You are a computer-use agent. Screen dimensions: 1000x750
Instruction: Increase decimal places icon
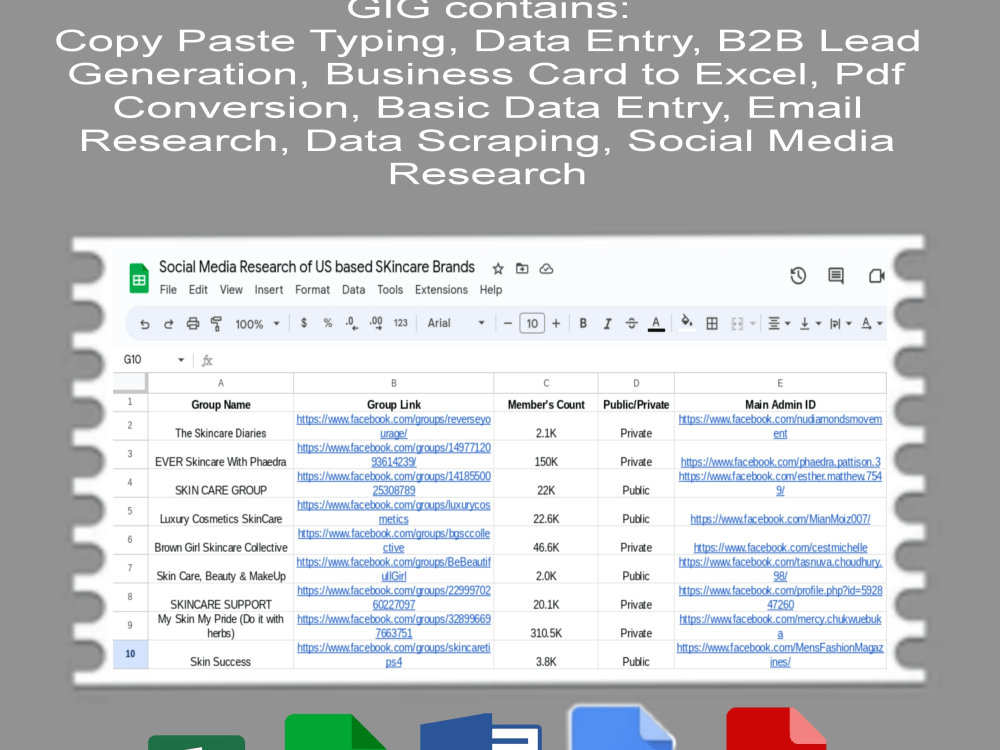pyautogui.click(x=376, y=323)
